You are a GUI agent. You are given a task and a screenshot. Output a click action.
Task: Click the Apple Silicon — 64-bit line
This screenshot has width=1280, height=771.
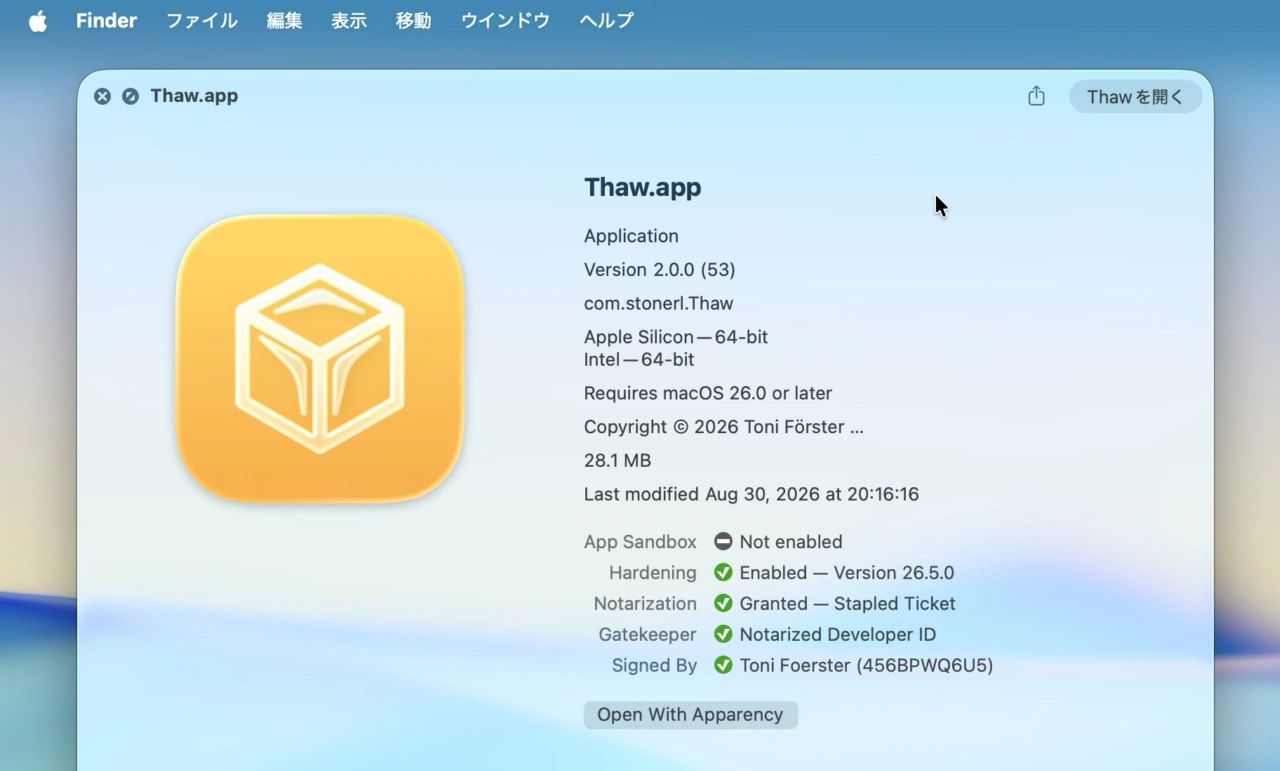(x=676, y=337)
